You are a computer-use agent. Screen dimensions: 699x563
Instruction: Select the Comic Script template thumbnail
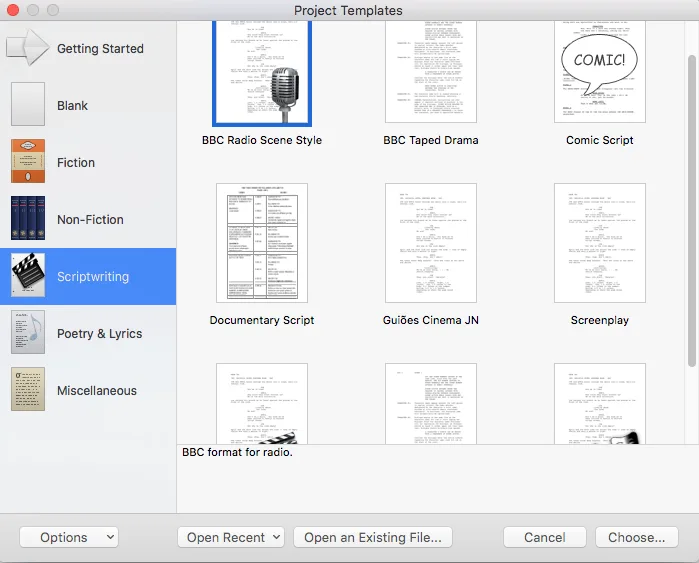[x=600, y=72]
